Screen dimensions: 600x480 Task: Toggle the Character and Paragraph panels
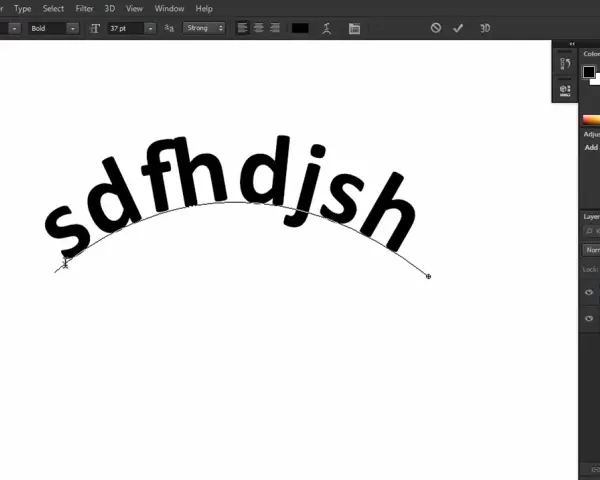point(354,28)
